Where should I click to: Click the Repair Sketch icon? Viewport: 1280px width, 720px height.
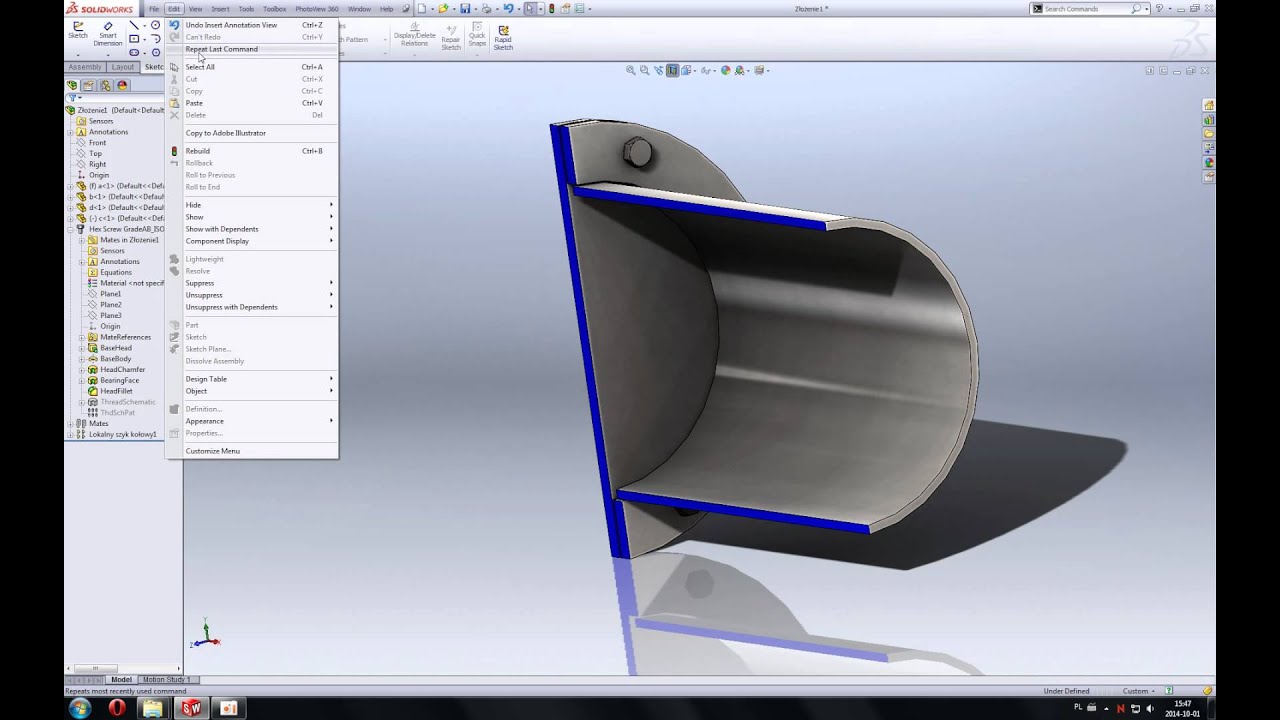tap(451, 38)
